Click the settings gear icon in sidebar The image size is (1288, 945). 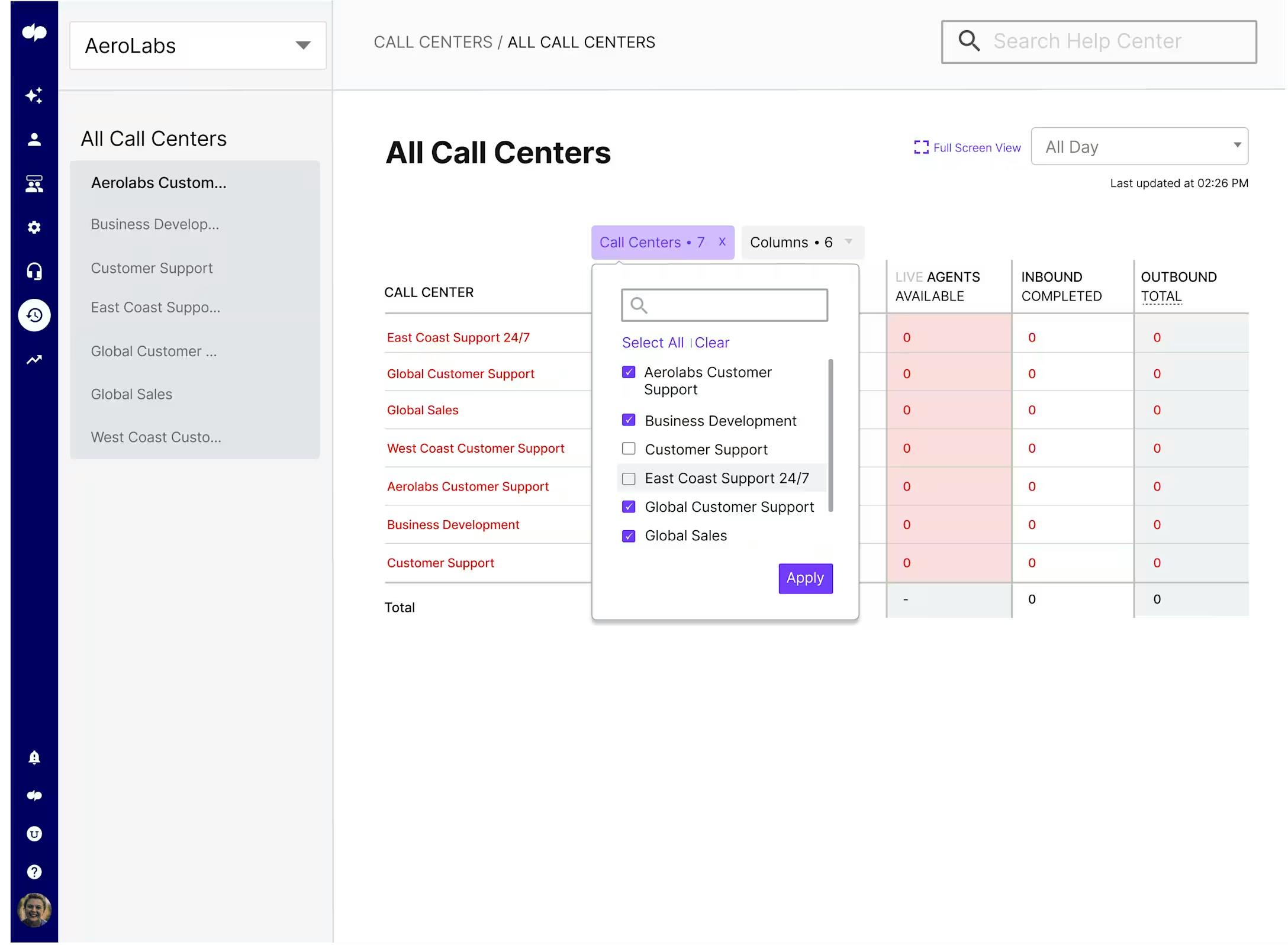coord(34,227)
